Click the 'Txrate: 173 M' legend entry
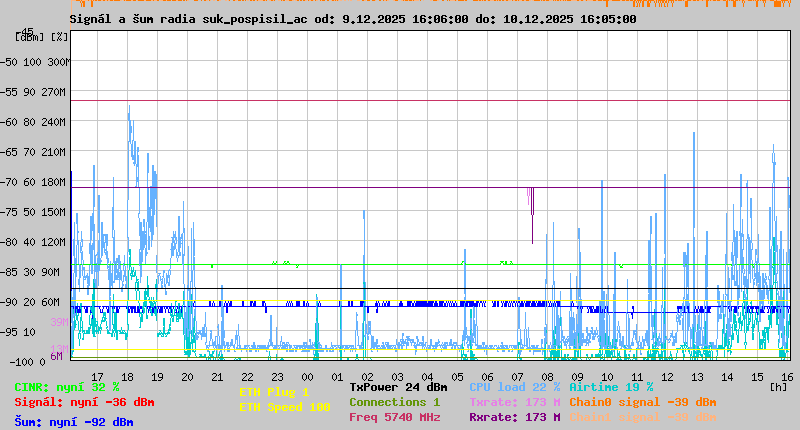 click(514, 402)
